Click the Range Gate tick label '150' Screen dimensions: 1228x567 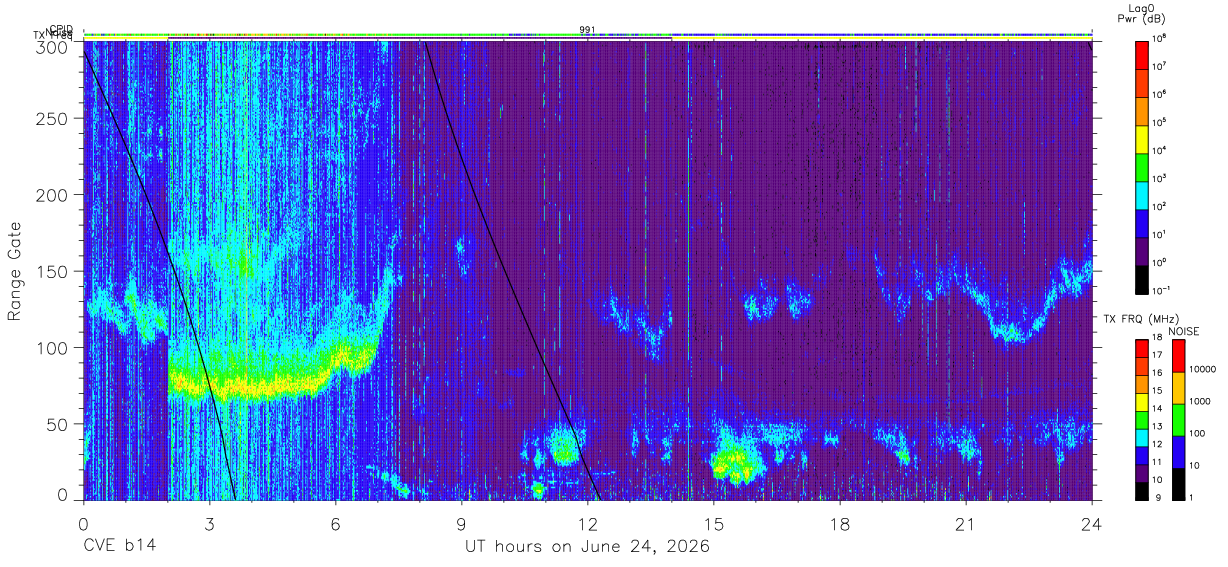(x=53, y=272)
